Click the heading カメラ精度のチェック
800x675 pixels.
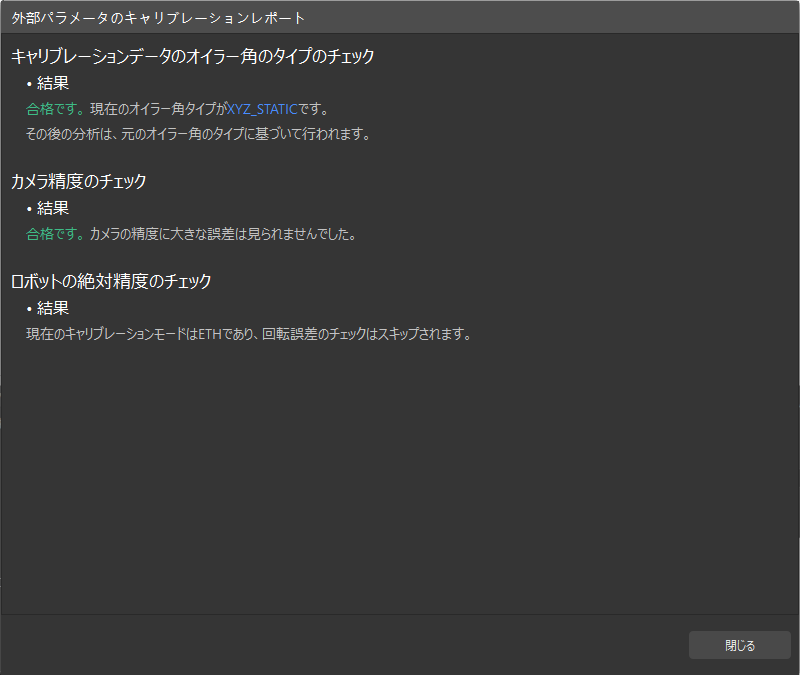(79, 181)
